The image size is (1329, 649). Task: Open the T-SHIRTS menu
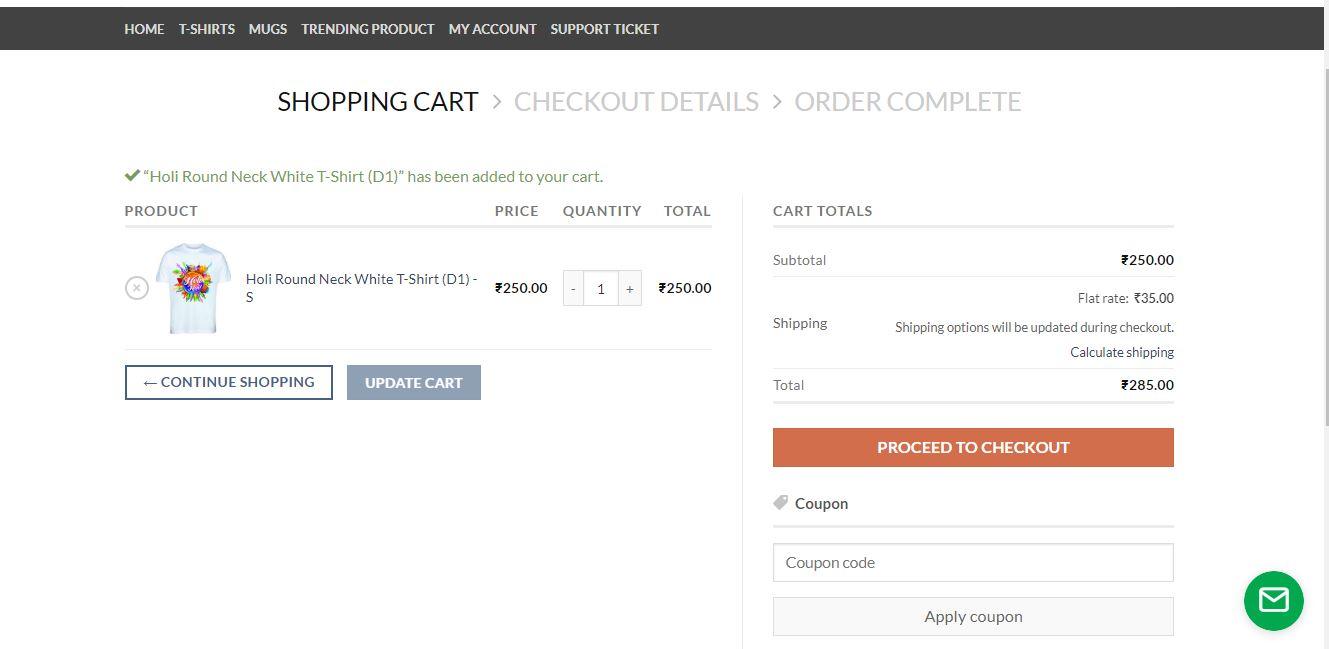point(206,29)
